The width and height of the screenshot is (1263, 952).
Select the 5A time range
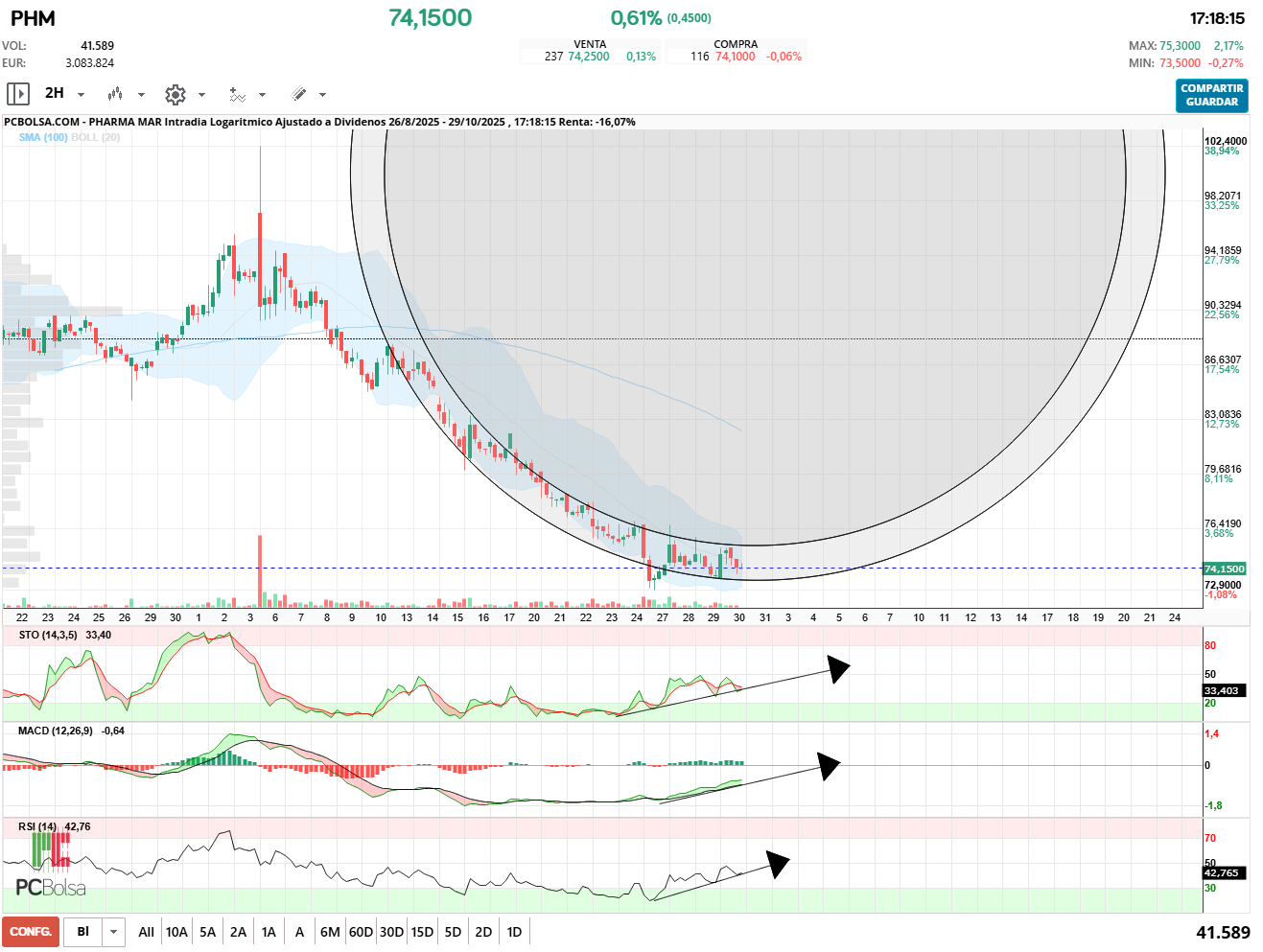(x=207, y=932)
